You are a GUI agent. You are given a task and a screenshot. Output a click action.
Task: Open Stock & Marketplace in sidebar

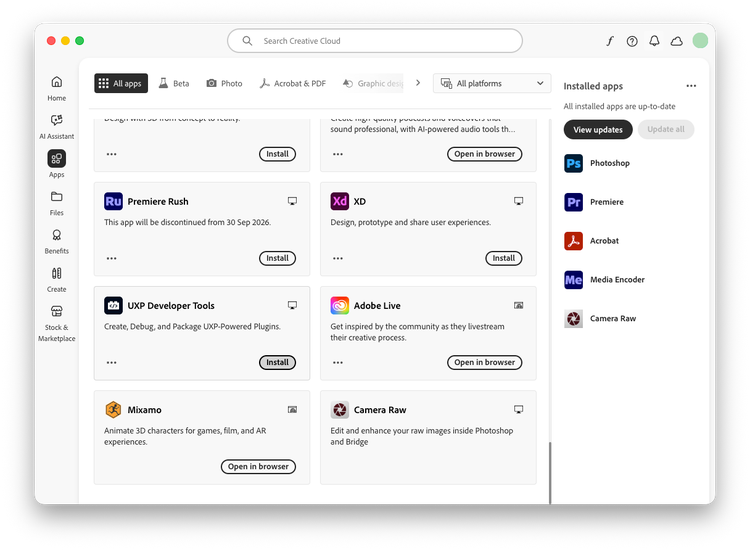(56, 323)
